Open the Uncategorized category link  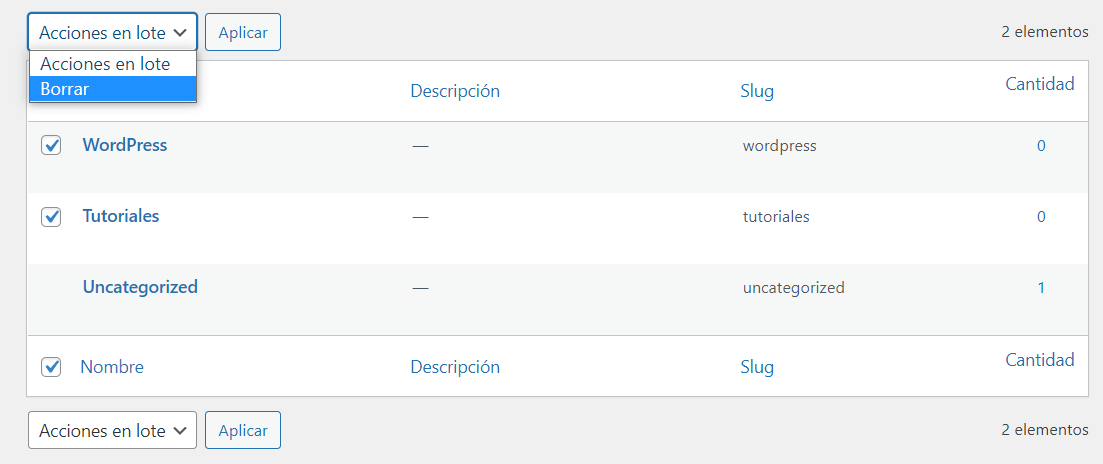(140, 287)
